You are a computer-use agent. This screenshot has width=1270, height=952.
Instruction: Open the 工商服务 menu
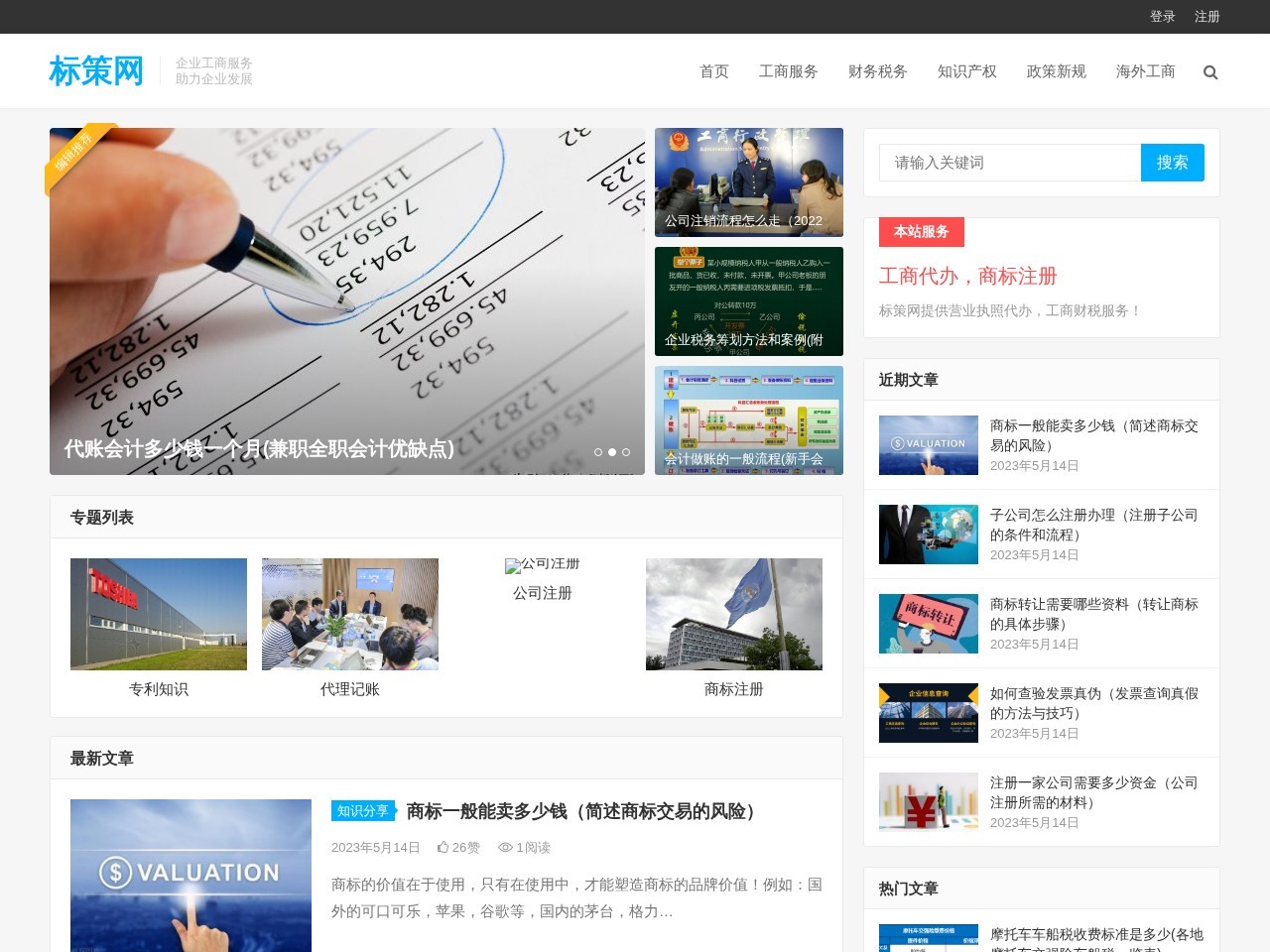pos(789,71)
